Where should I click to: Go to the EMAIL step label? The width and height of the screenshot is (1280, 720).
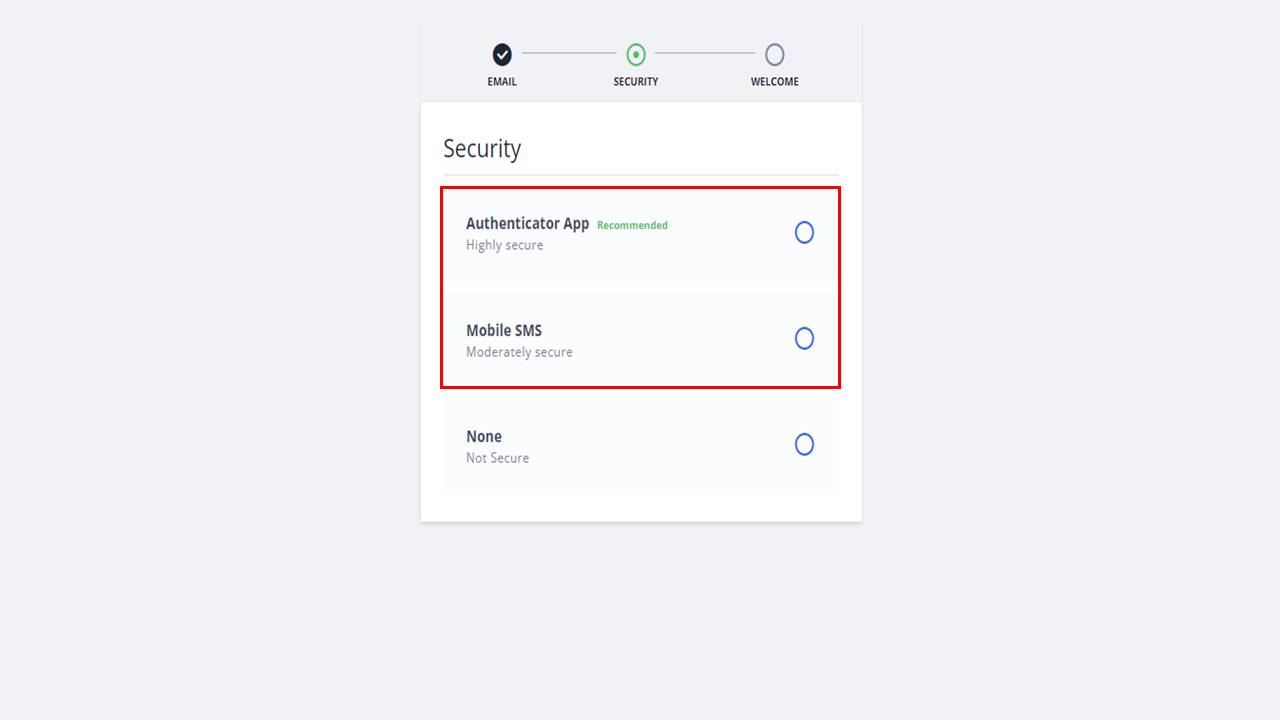(x=502, y=82)
